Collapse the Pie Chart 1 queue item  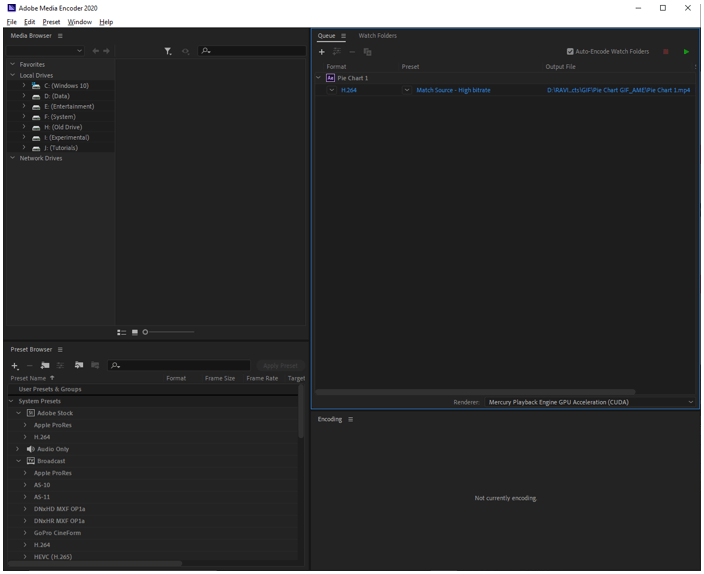pyautogui.click(x=318, y=78)
